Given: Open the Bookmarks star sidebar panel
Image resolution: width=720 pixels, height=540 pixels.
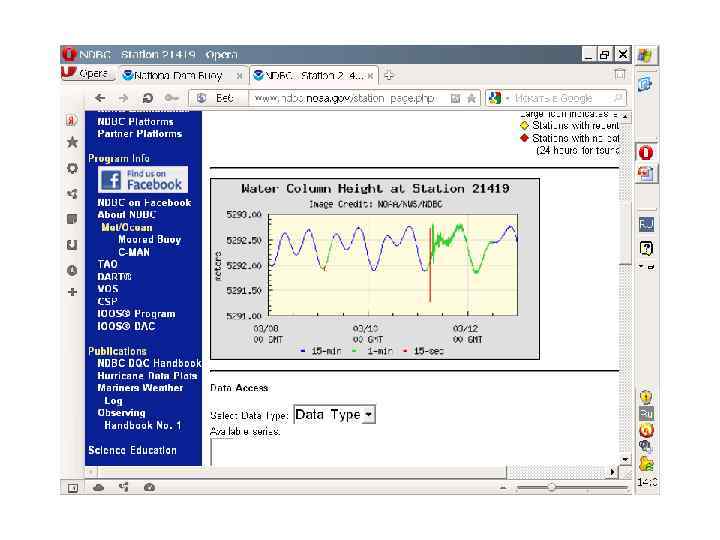Looking at the screenshot, I should pos(72,142).
